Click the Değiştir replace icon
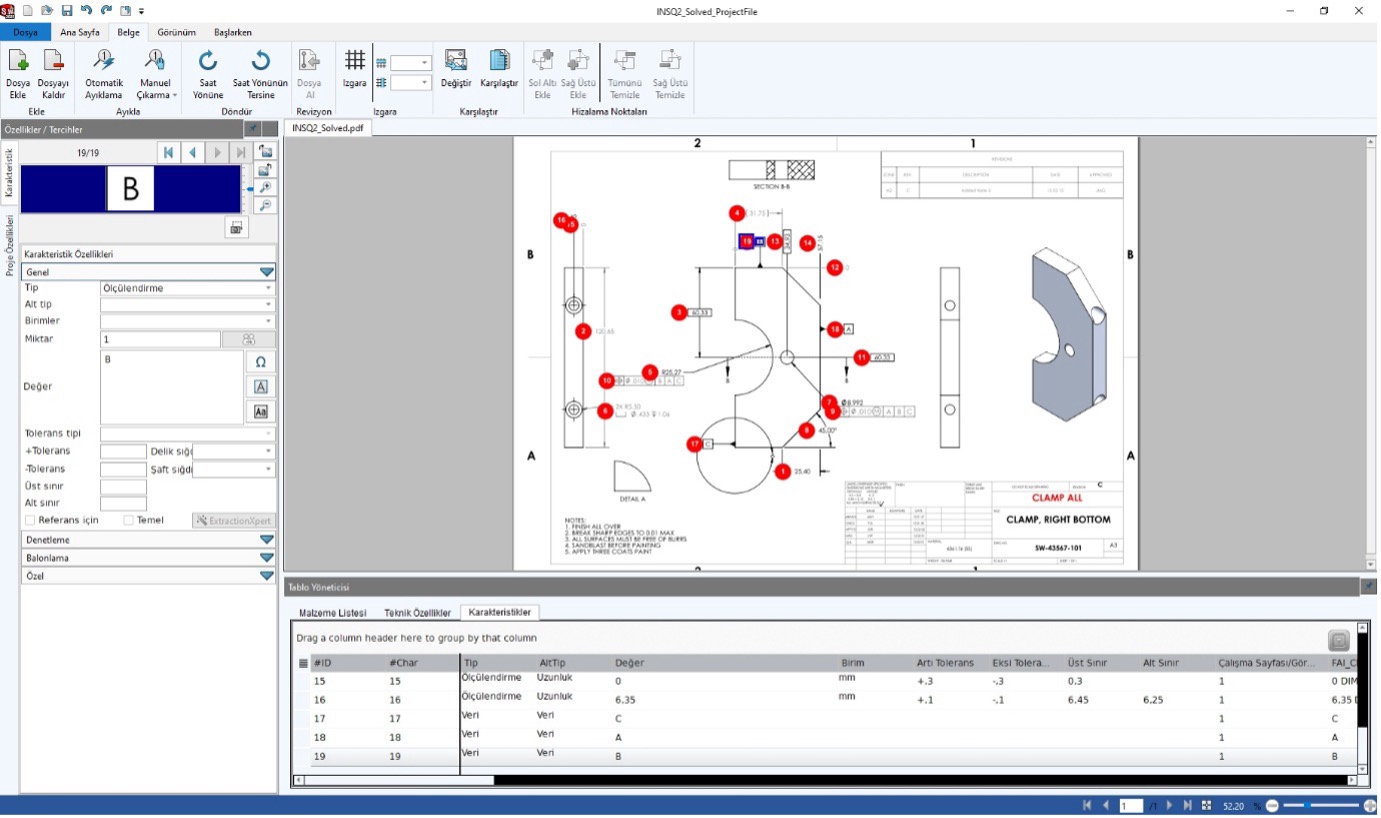Viewport: 1381px width, 818px height. (455, 75)
